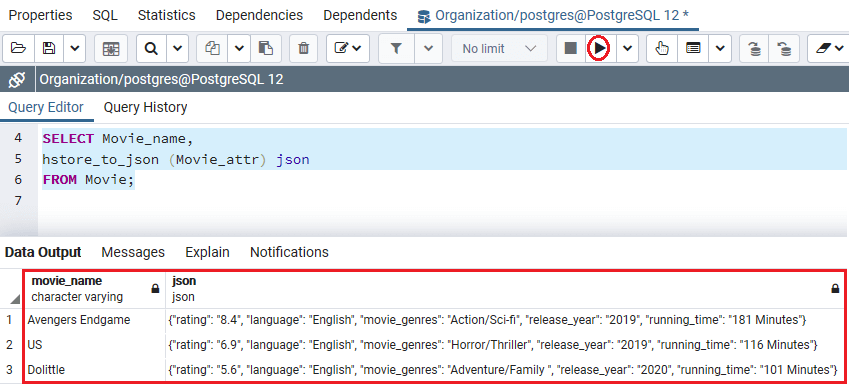Select the Data Output tab
The height and width of the screenshot is (386, 849).
pos(43,252)
